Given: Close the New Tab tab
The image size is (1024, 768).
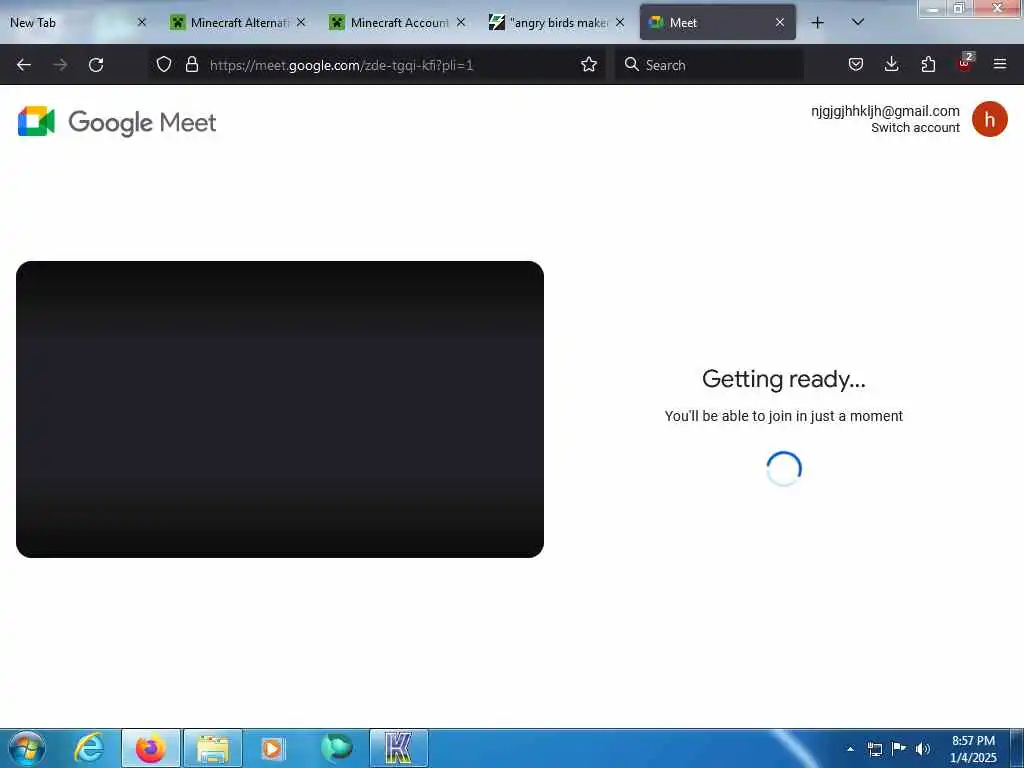Looking at the screenshot, I should click(x=142, y=23).
